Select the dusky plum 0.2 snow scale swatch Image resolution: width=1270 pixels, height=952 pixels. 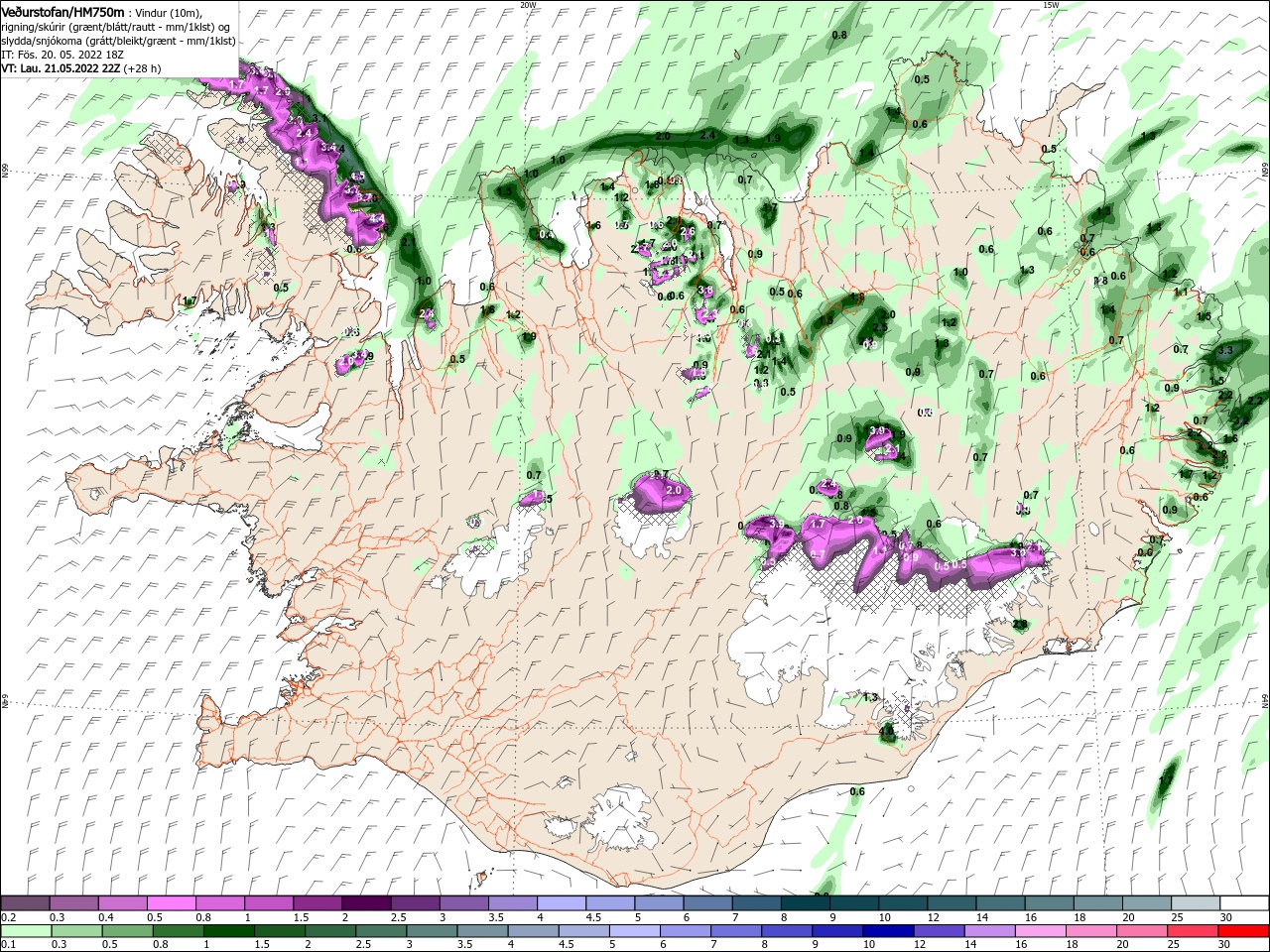[x=25, y=903]
